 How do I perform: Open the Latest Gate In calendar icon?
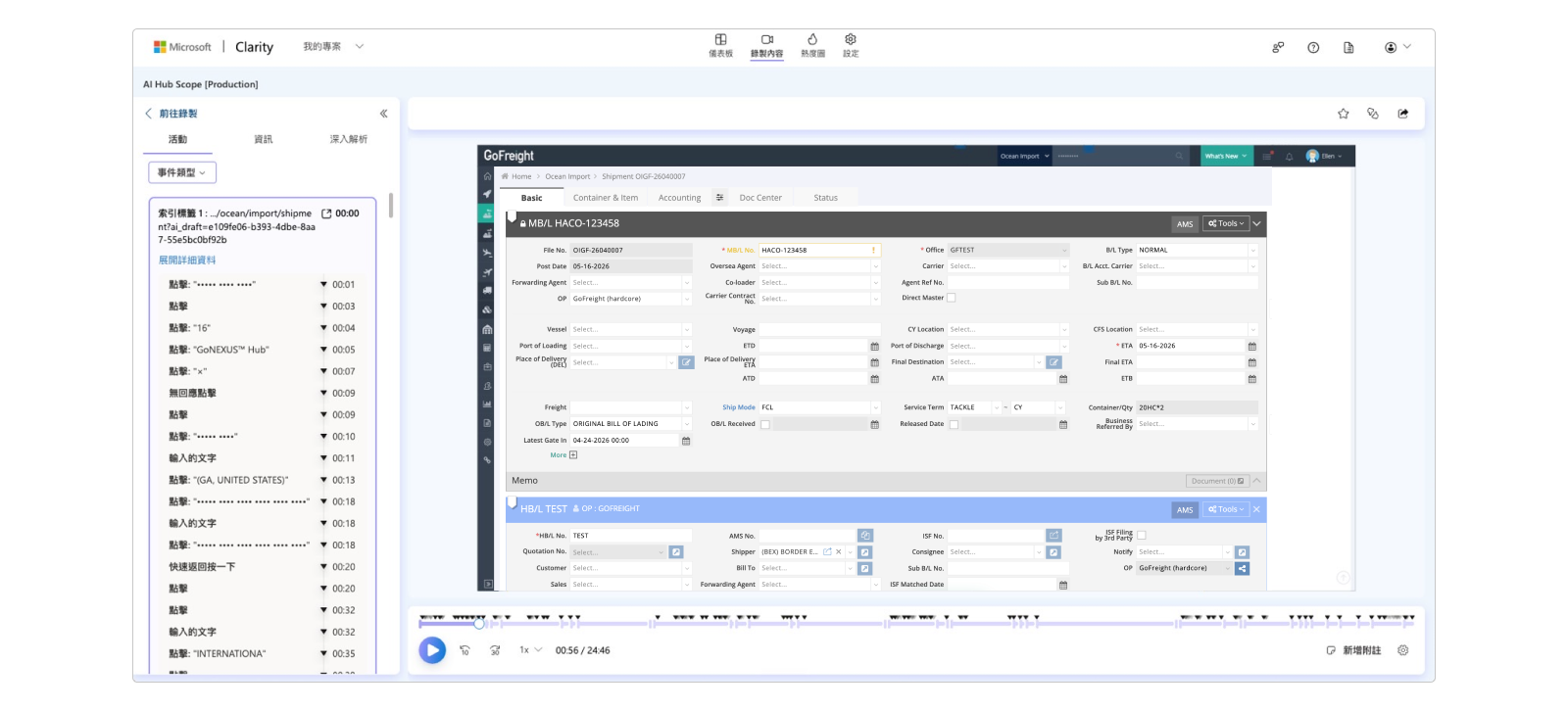pos(686,442)
